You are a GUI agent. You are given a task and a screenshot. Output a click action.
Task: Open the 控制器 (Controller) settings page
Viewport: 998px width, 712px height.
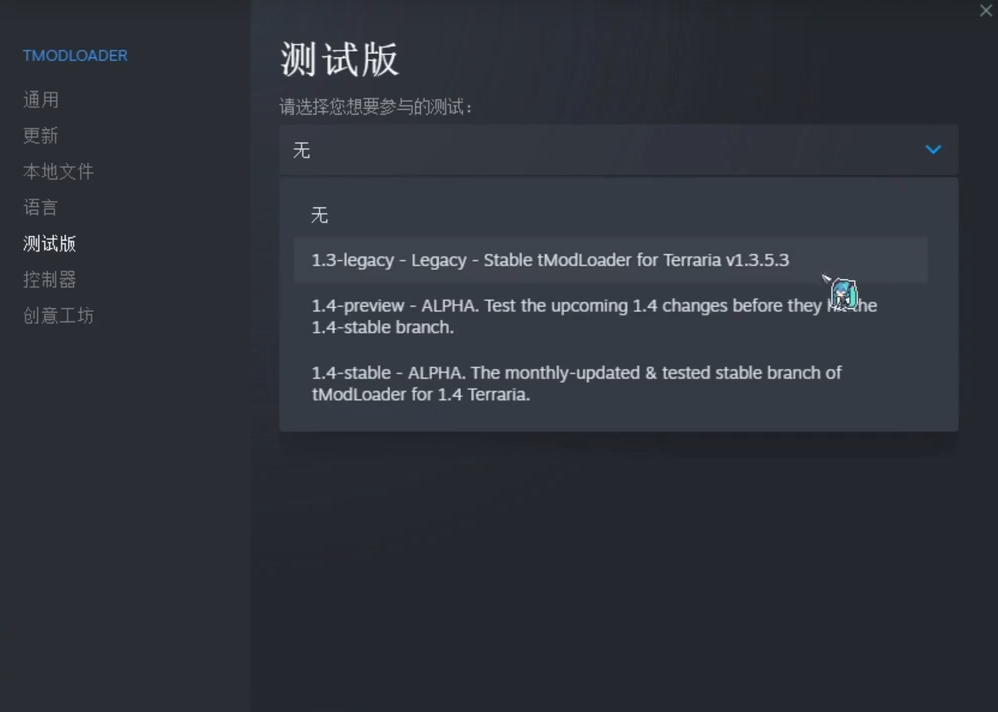click(50, 280)
